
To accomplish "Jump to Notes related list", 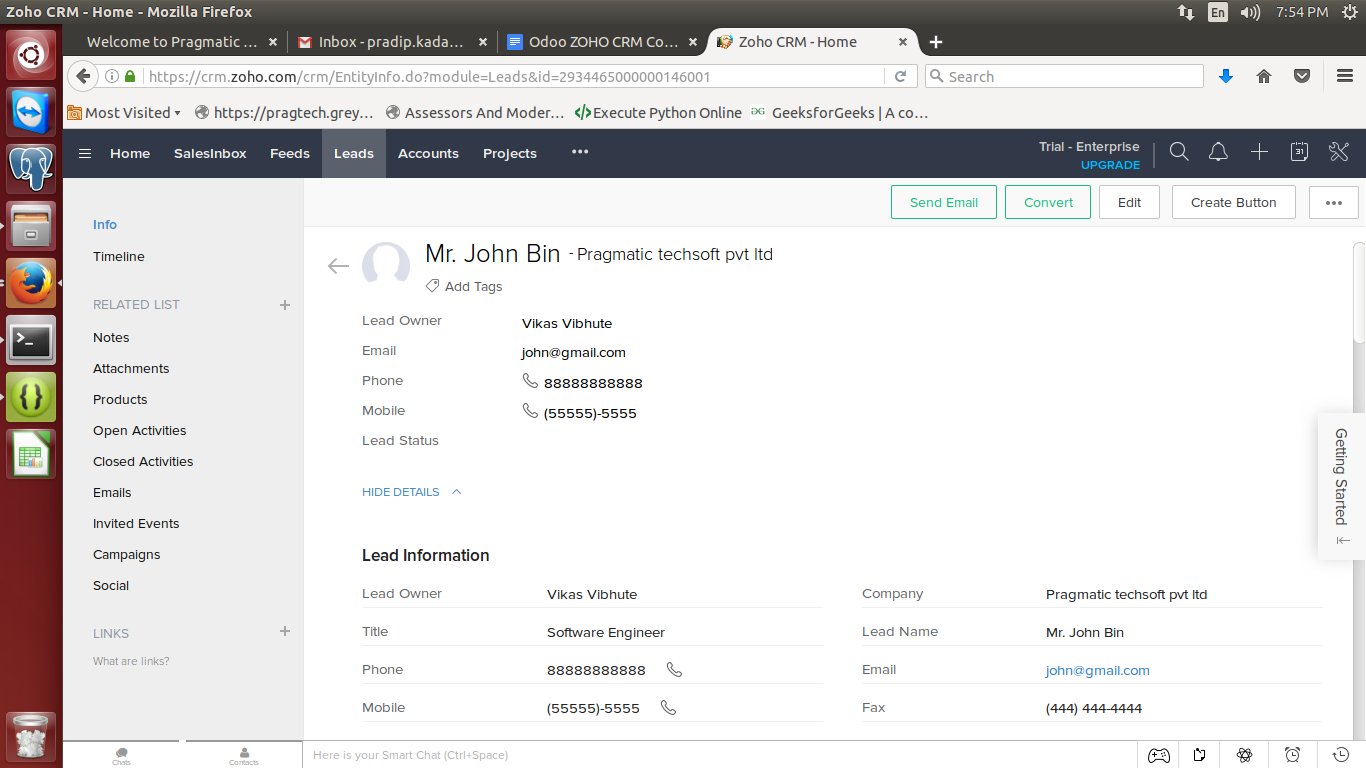I will point(111,337).
